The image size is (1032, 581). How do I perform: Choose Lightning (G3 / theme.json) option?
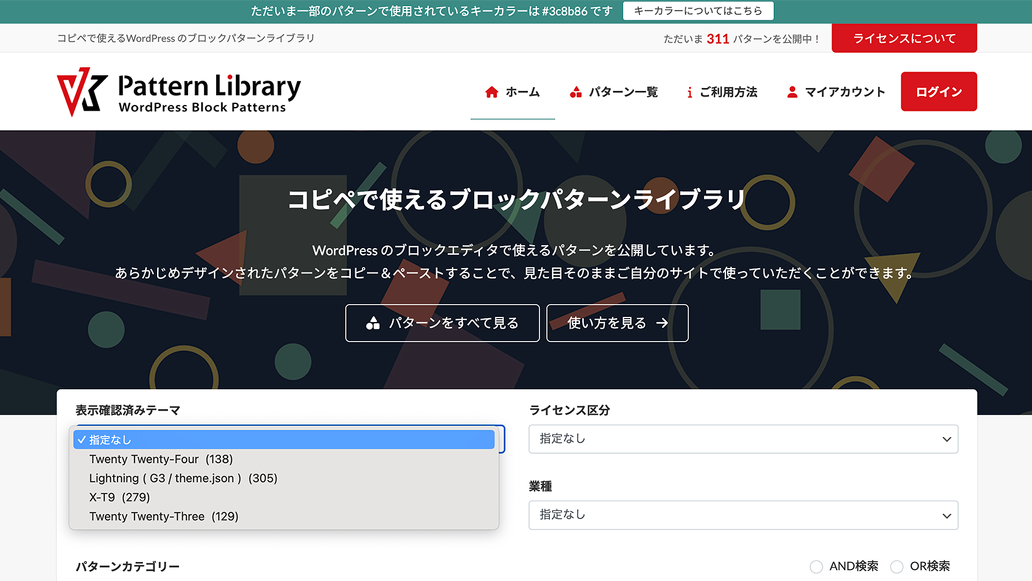point(183,478)
